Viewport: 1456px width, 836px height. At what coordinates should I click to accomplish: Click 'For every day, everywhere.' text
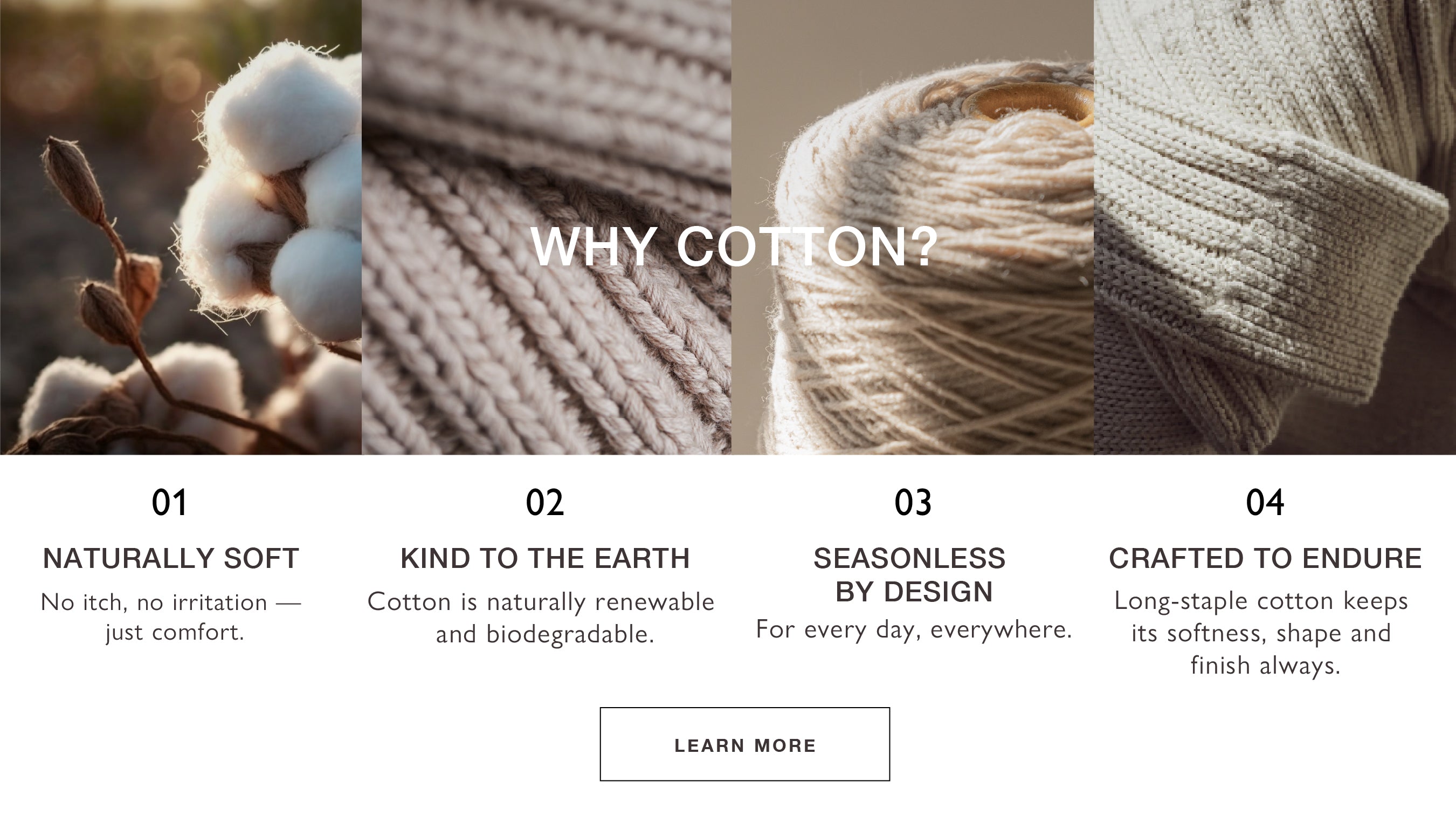[x=914, y=629]
